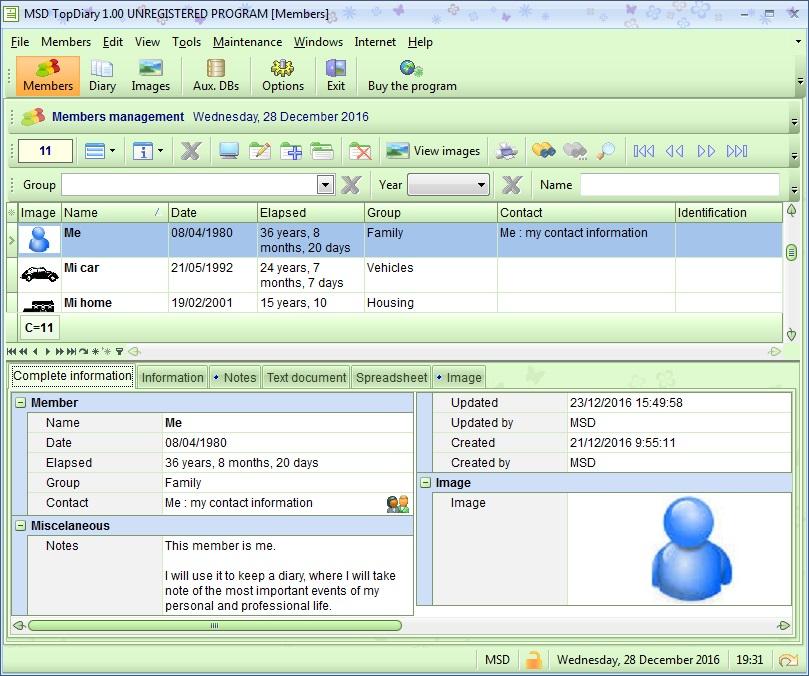Clear the Group filter with the X

351,185
